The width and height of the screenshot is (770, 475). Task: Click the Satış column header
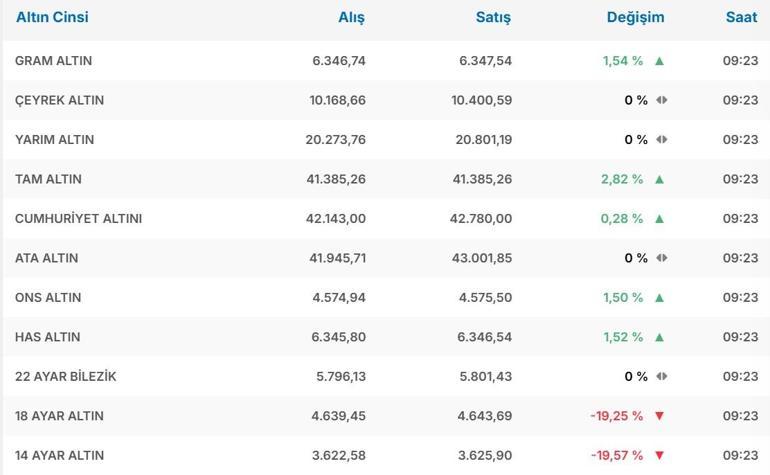pyautogui.click(x=493, y=17)
